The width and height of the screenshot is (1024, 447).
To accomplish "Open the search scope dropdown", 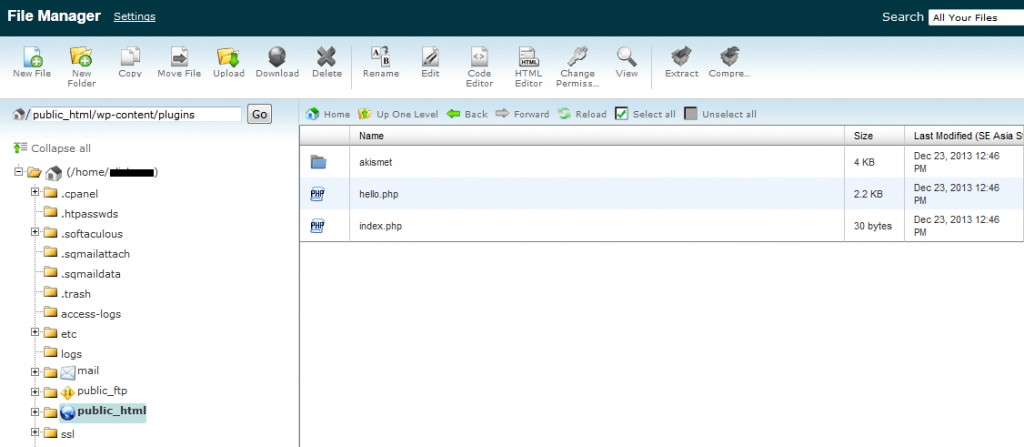I will tap(976, 18).
